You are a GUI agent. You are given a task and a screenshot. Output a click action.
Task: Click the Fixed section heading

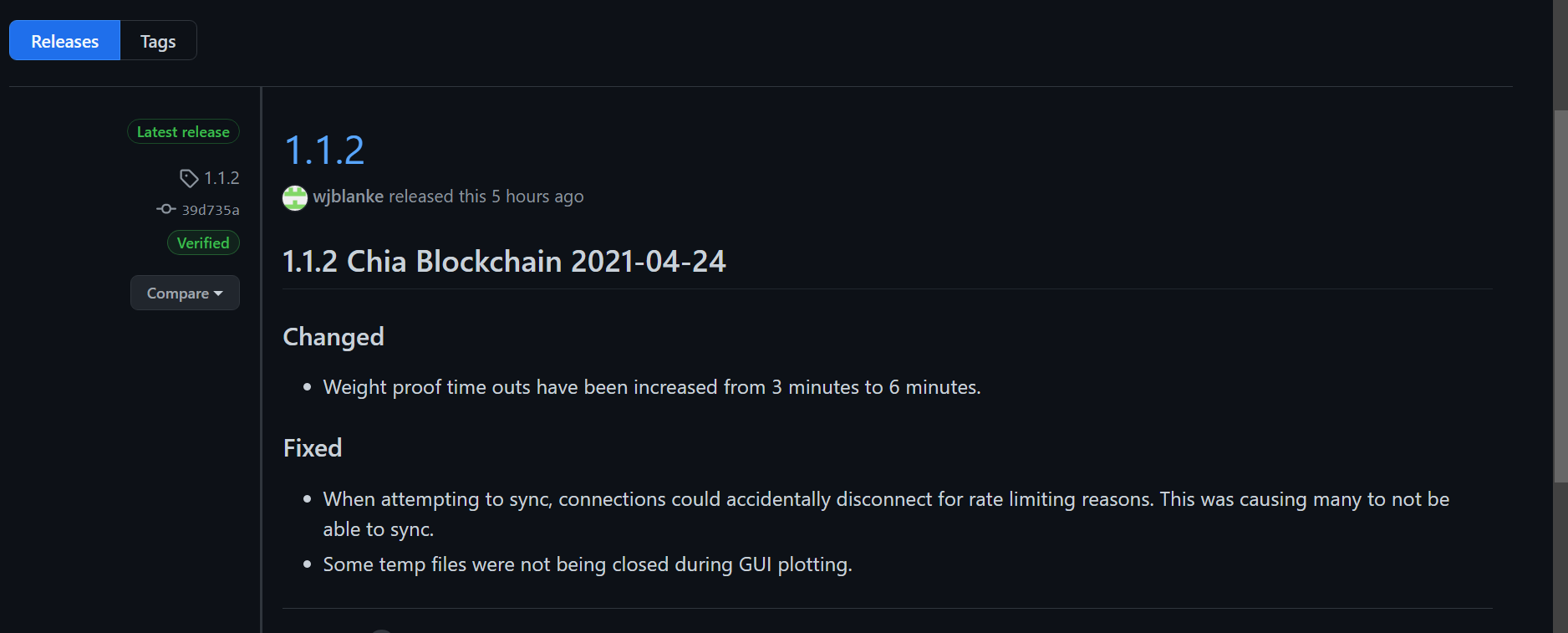[313, 448]
